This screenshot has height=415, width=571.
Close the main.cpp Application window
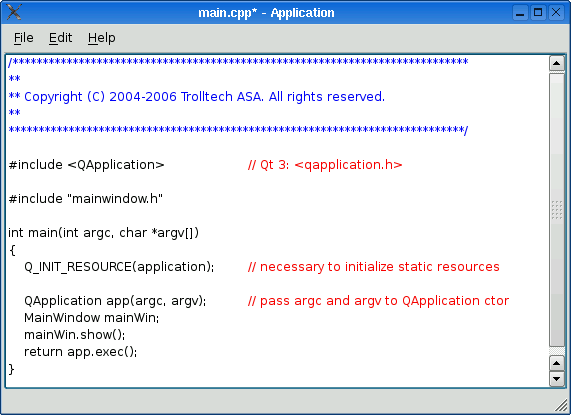point(556,13)
